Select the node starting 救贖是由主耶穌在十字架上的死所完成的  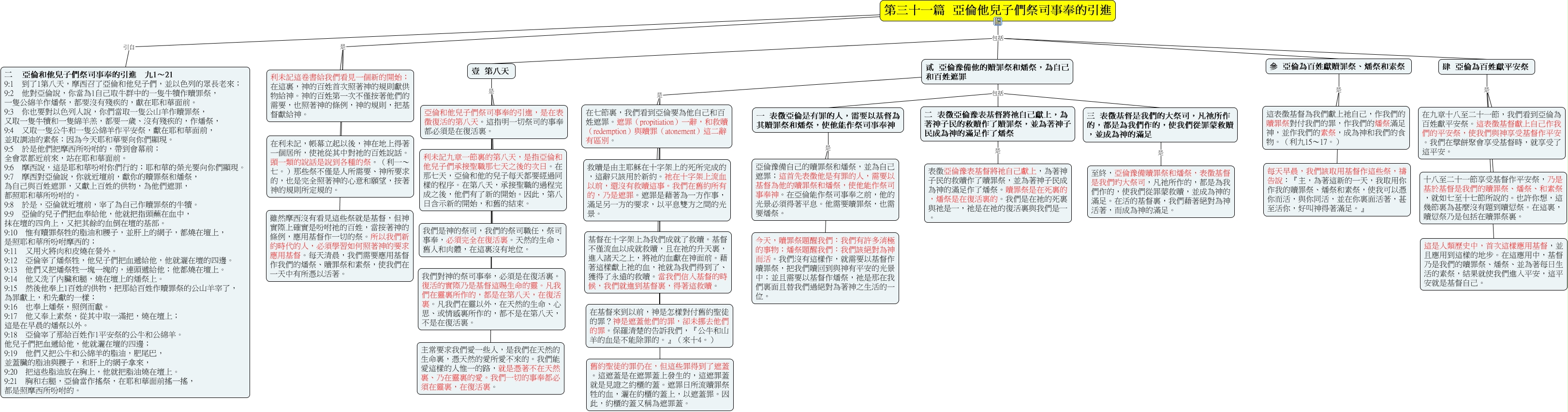coord(657,190)
